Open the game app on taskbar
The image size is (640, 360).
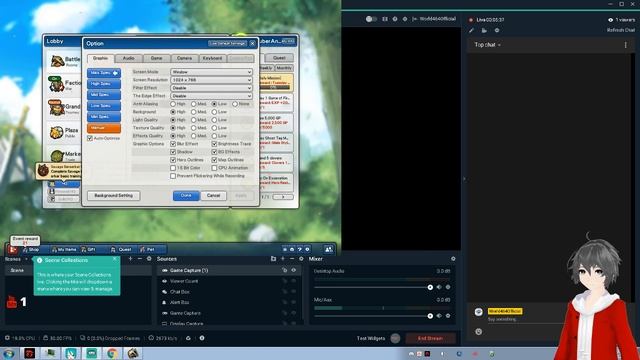[x=133, y=353]
